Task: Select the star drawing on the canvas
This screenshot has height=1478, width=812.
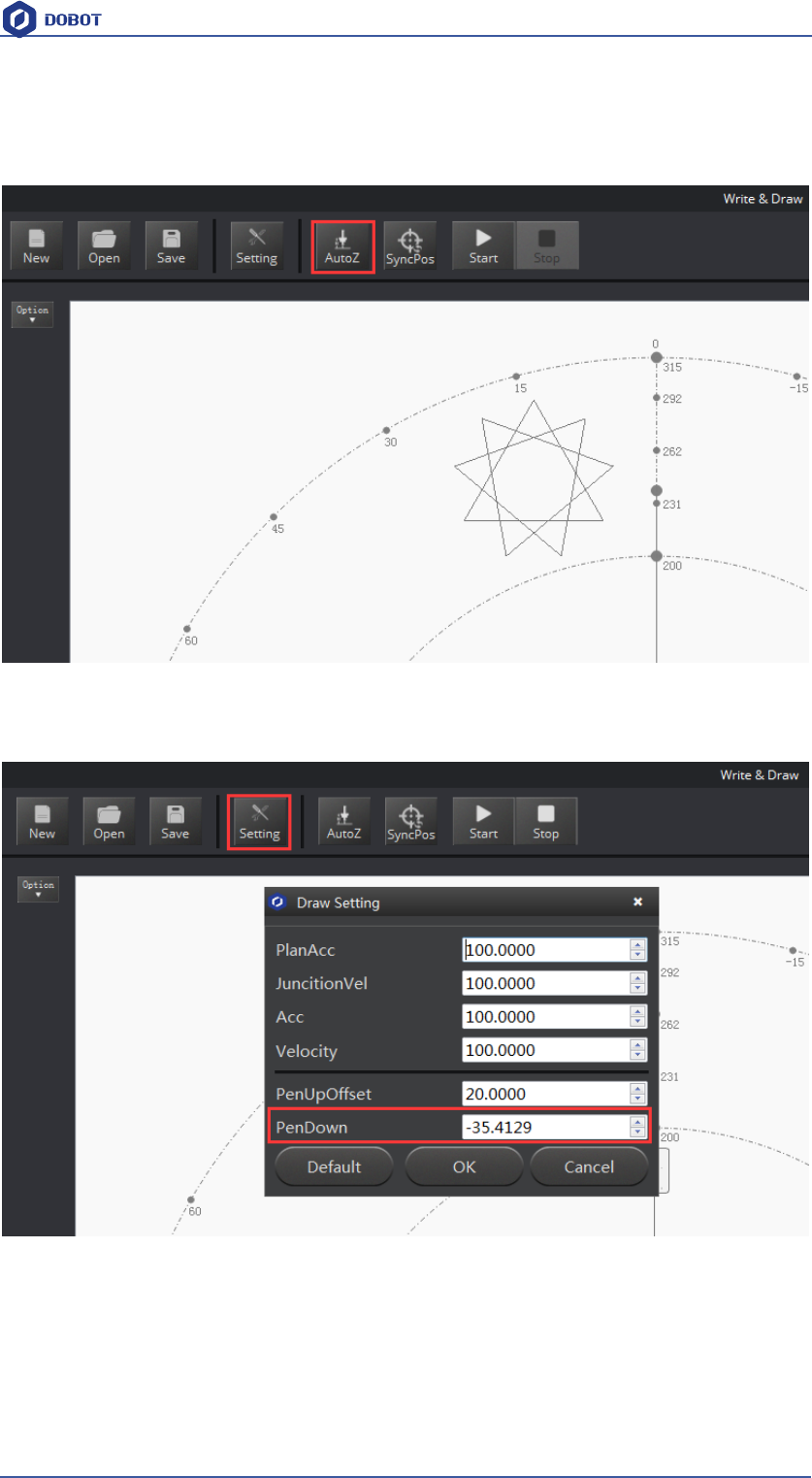Action: coord(534,477)
